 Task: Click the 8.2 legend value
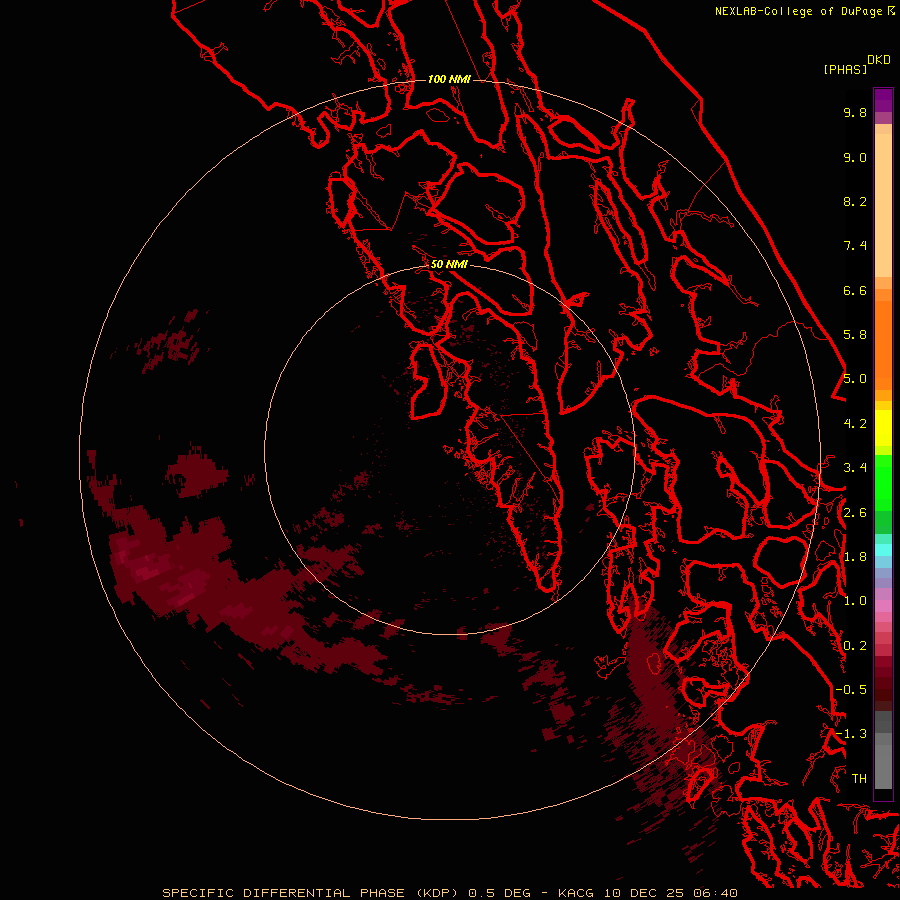855,201
